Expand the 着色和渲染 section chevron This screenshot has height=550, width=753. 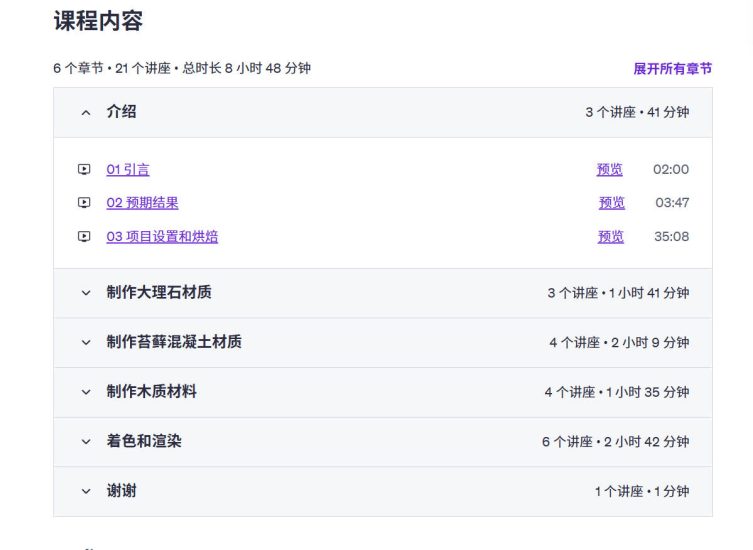tap(86, 441)
